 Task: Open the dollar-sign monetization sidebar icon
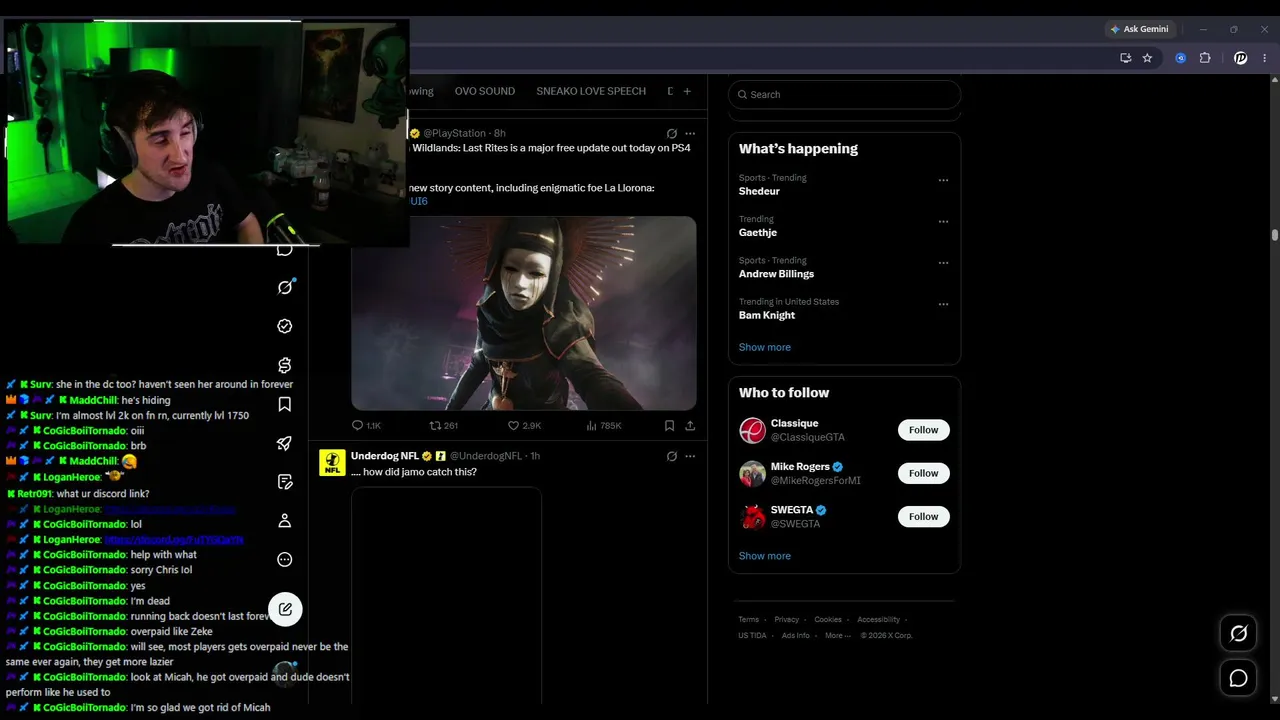click(285, 365)
